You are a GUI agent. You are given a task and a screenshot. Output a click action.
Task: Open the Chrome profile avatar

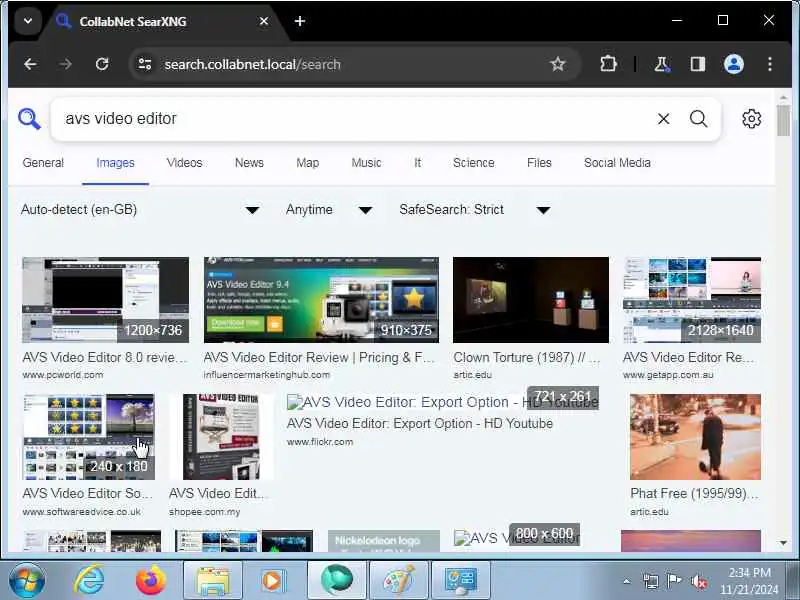pyautogui.click(x=734, y=64)
